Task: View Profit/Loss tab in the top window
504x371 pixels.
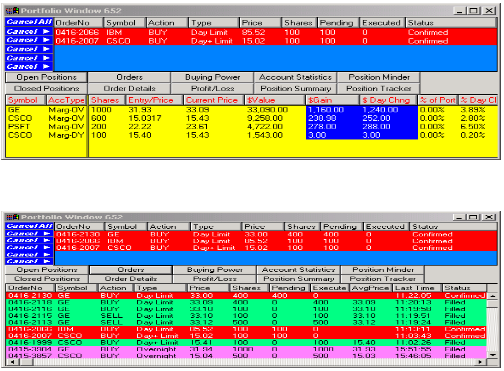Action: pyautogui.click(x=212, y=89)
